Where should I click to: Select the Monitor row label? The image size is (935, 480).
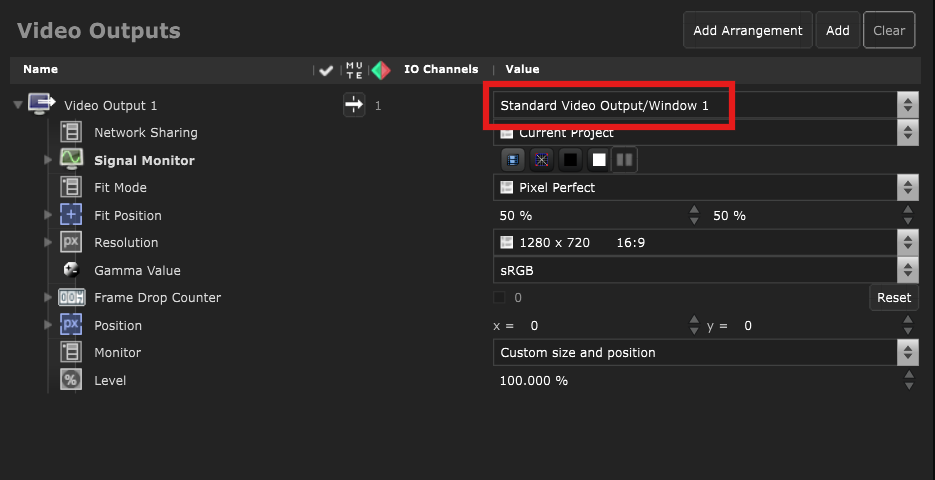(117, 352)
